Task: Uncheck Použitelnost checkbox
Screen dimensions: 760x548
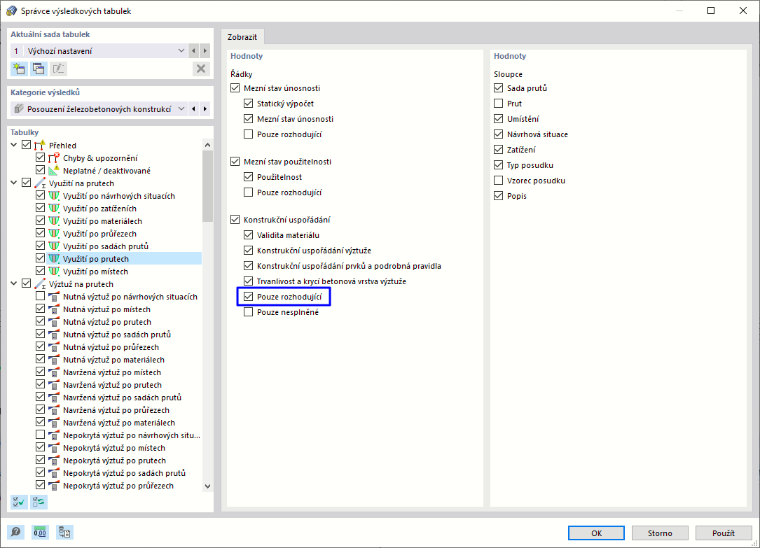Action: 249,177
